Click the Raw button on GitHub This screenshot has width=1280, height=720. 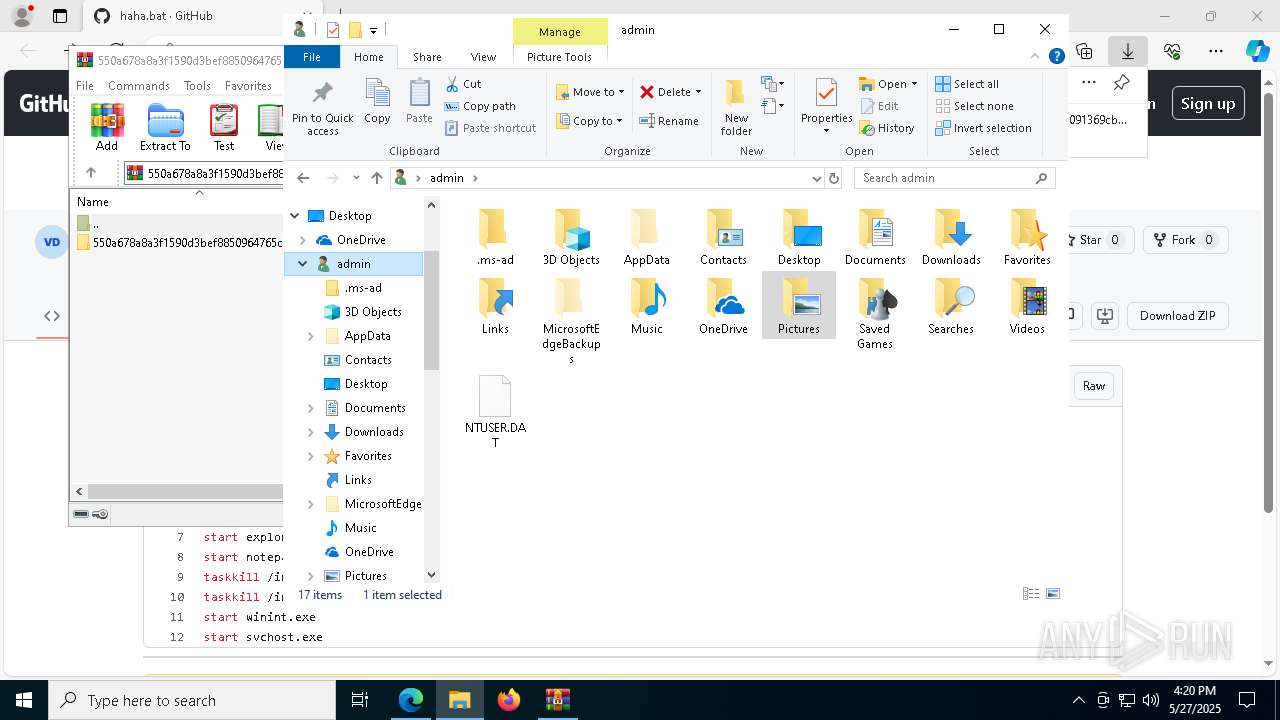click(1094, 386)
